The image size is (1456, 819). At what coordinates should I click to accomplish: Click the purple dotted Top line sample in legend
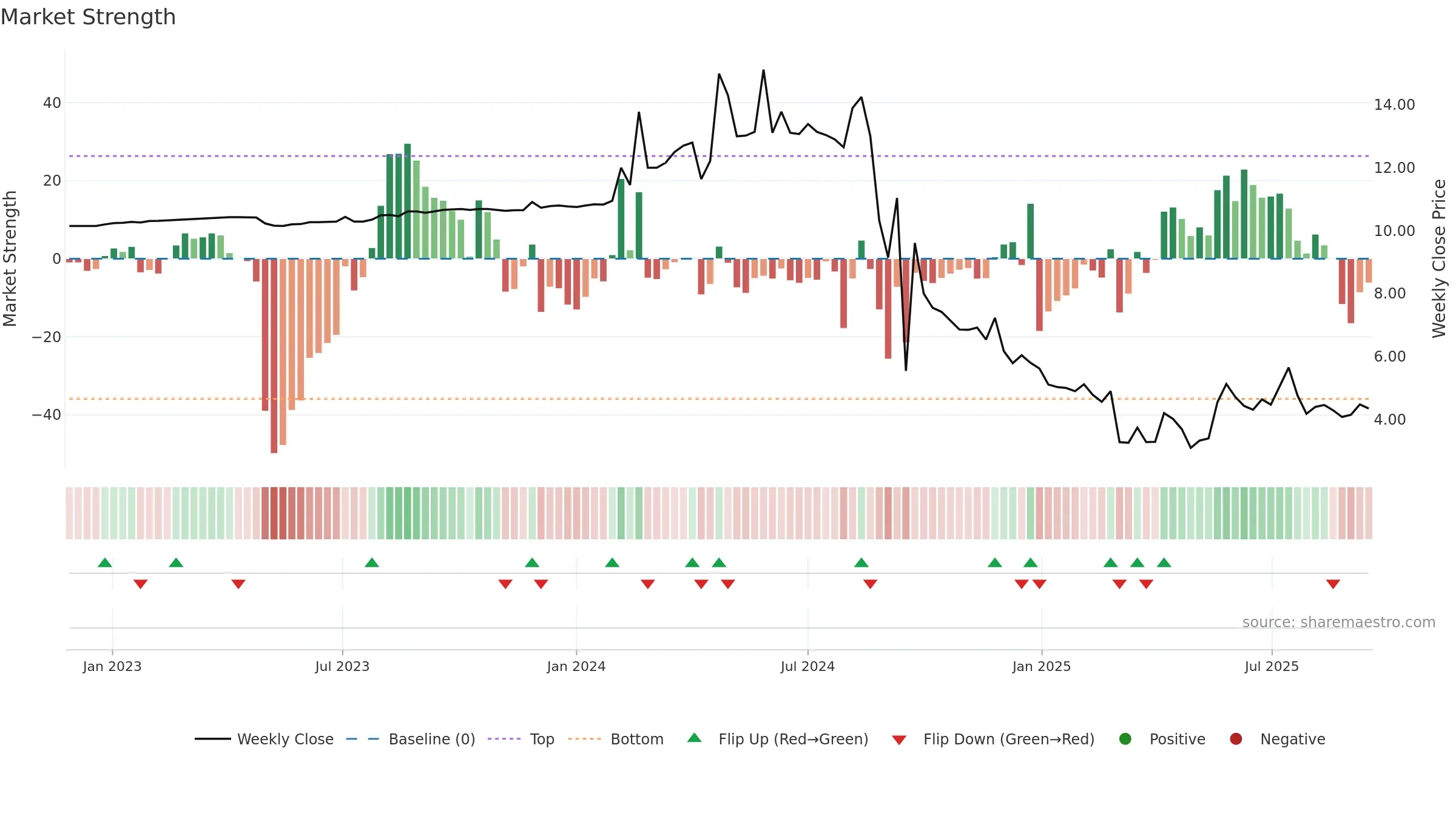tap(504, 739)
